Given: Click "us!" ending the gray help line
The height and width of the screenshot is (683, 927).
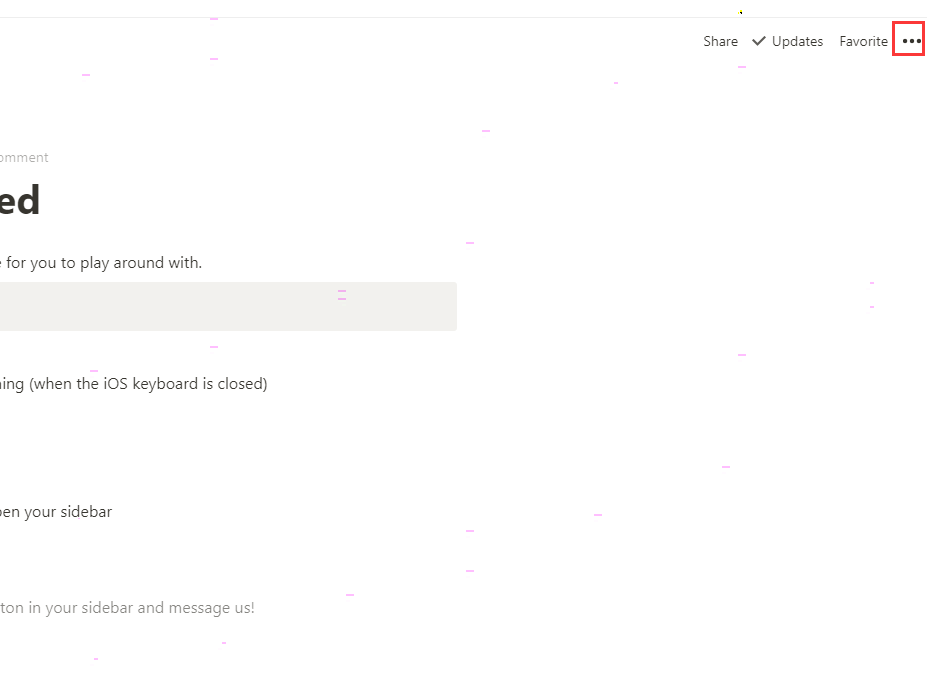Looking at the screenshot, I should coord(243,607).
